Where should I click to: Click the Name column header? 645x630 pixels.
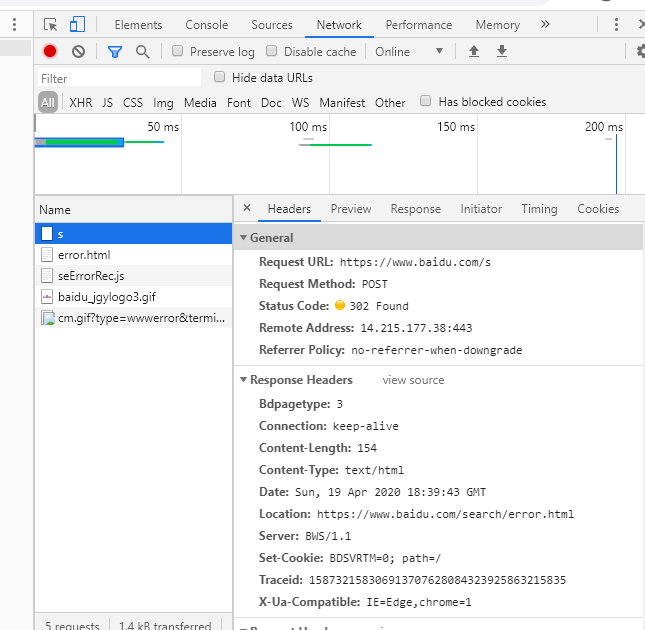(x=133, y=210)
